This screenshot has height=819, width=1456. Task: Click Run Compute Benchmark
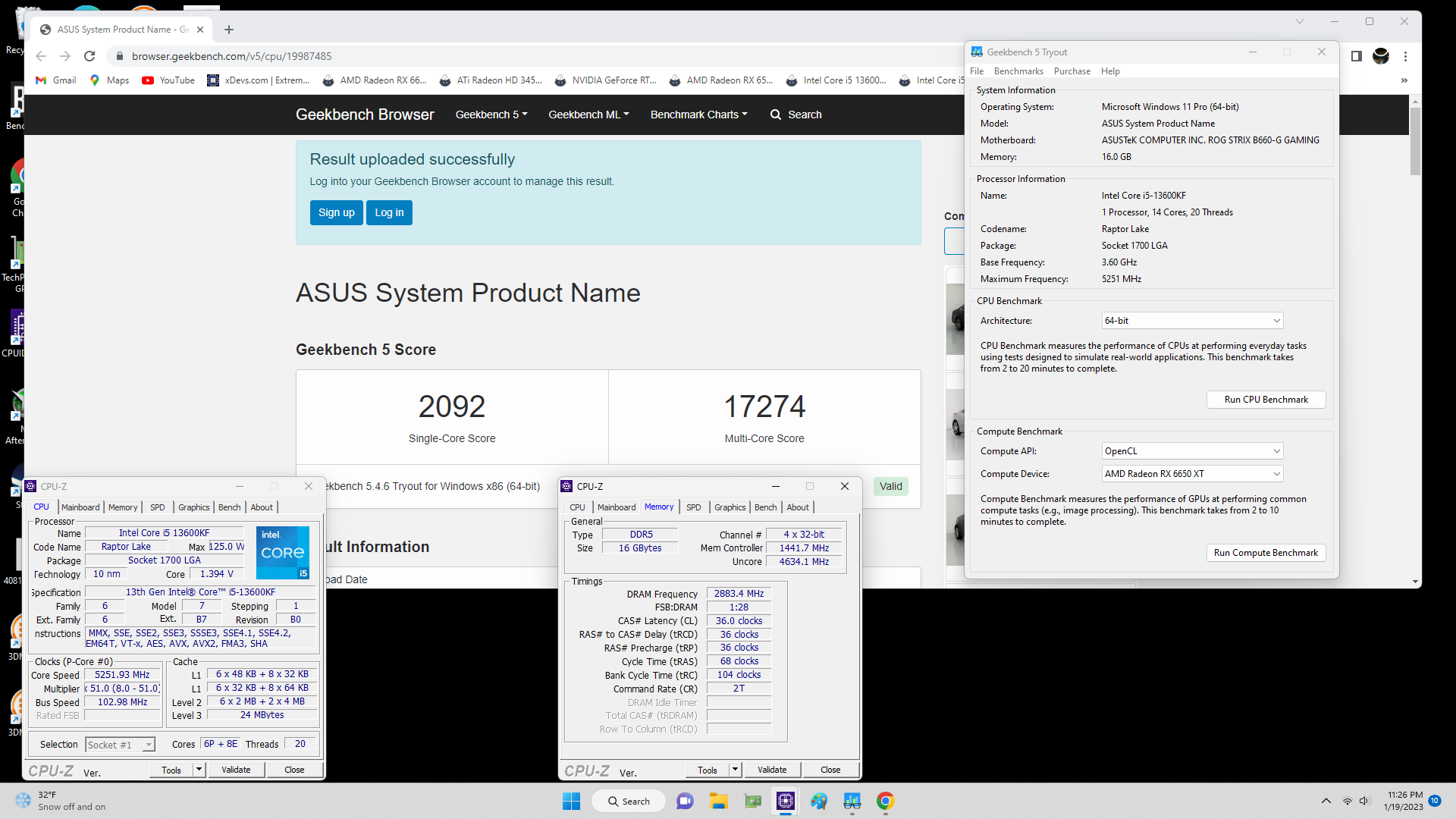[x=1266, y=553]
